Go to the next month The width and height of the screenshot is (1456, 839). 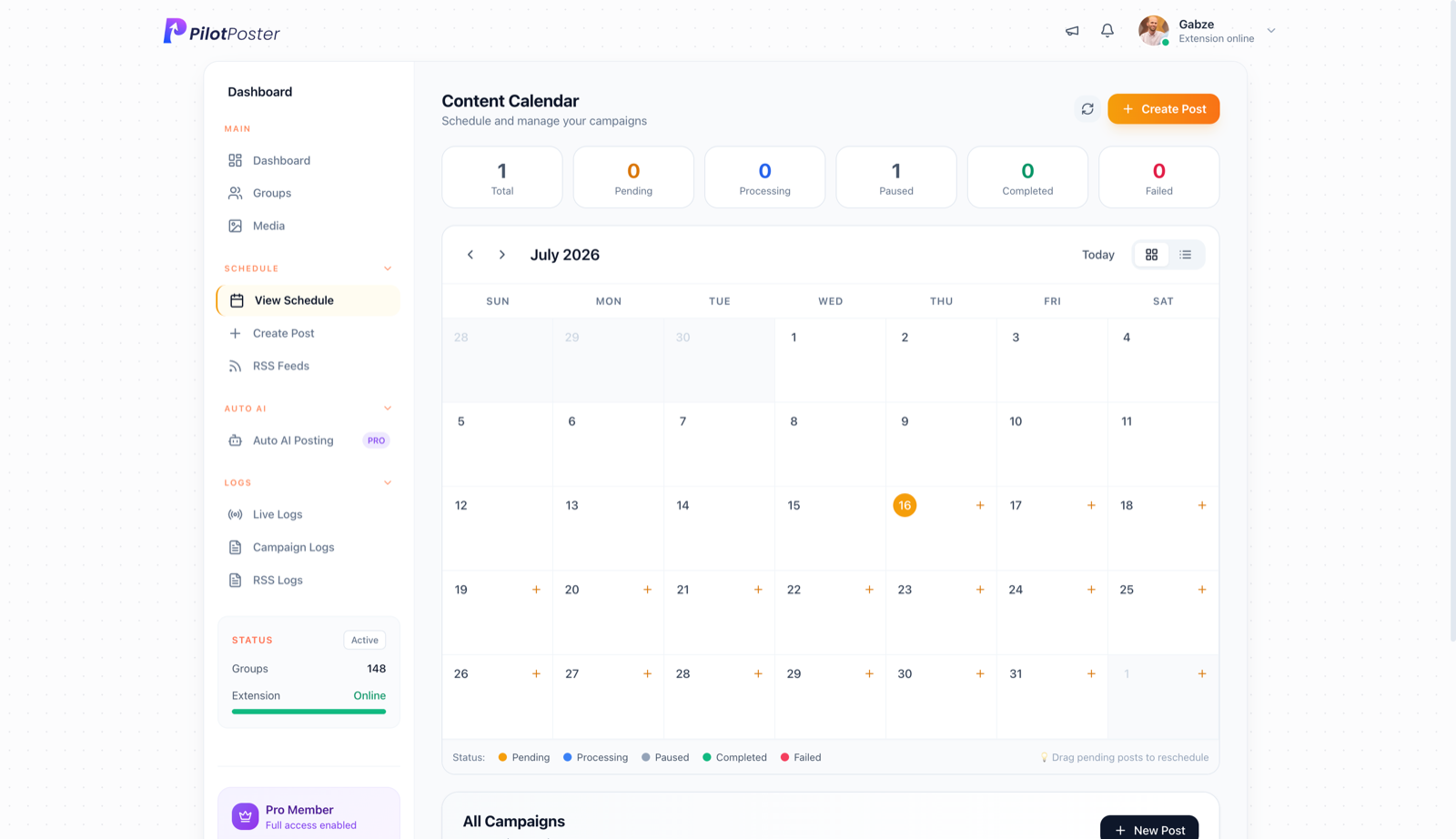501,255
